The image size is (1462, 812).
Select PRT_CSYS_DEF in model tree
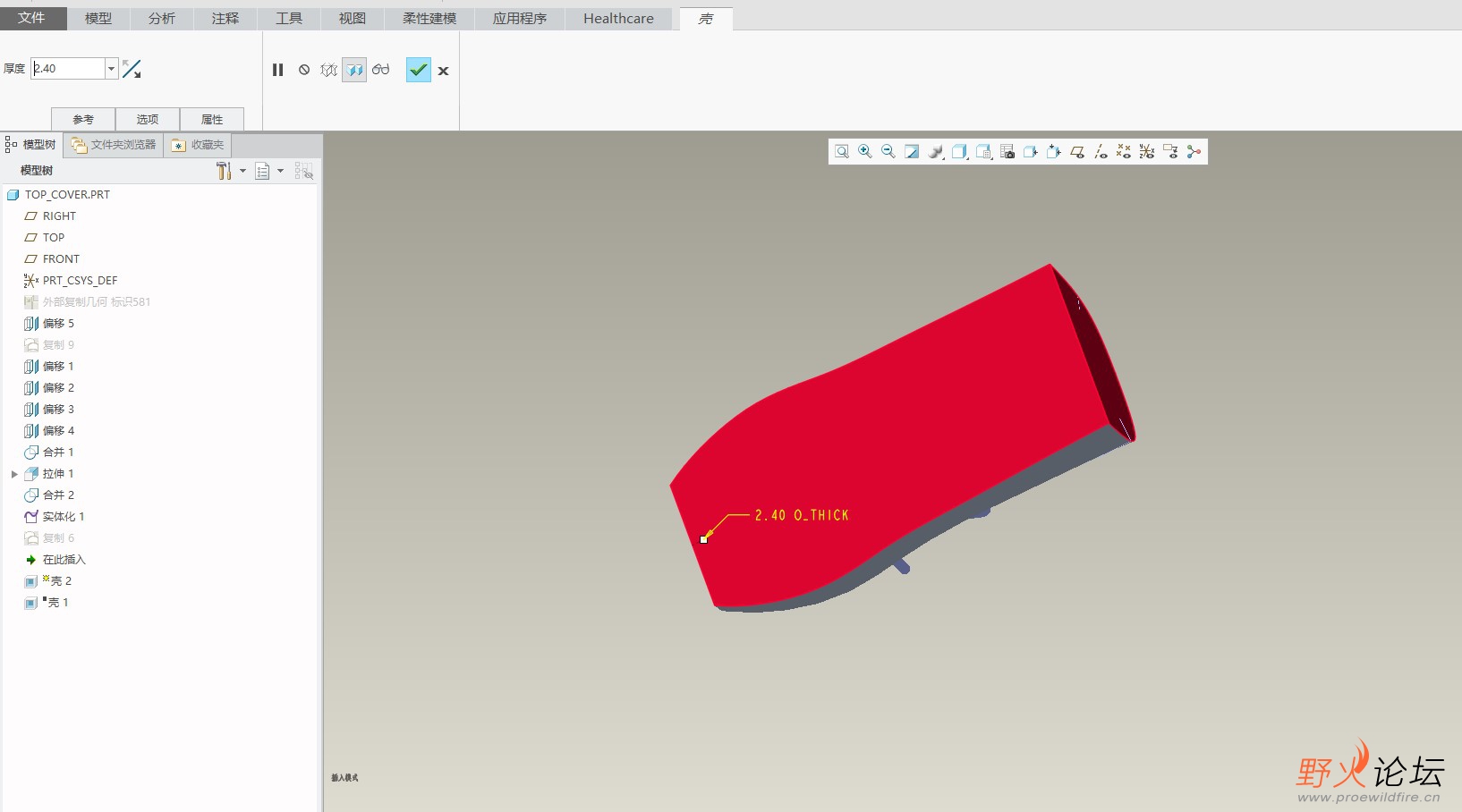(x=80, y=280)
